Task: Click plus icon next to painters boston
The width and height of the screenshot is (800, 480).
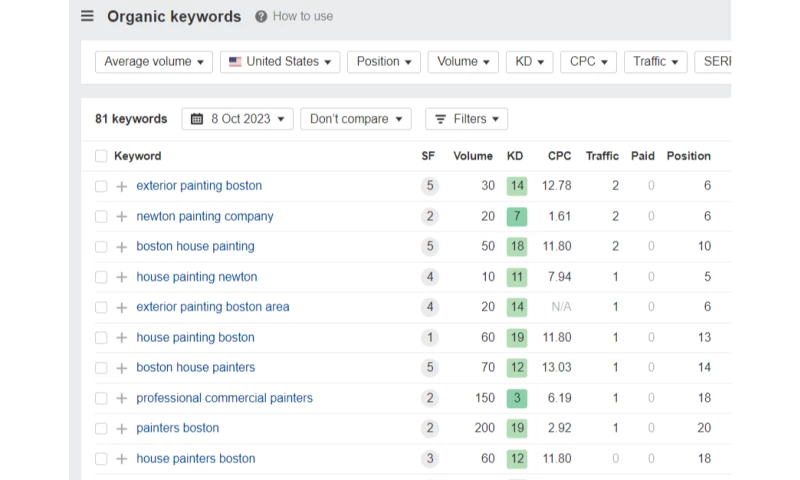Action: click(x=122, y=428)
